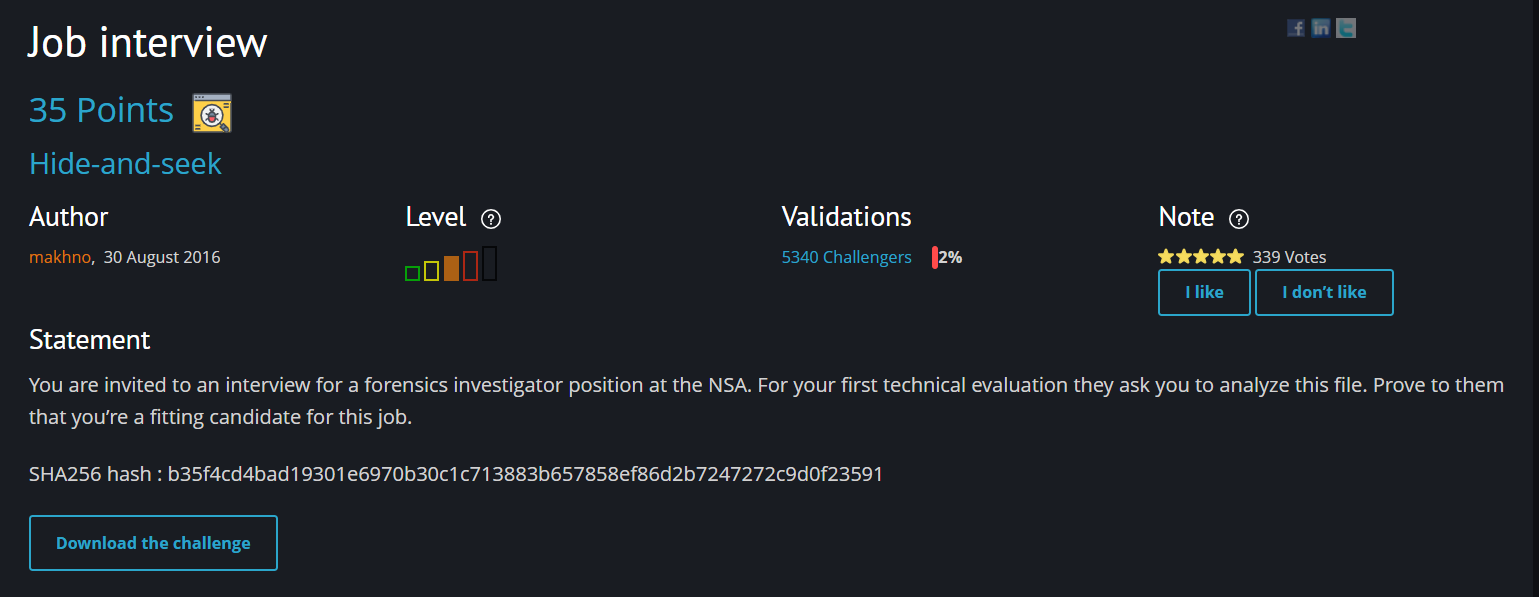Share the challenge on Twitter
The height and width of the screenshot is (597, 1539).
[1347, 28]
